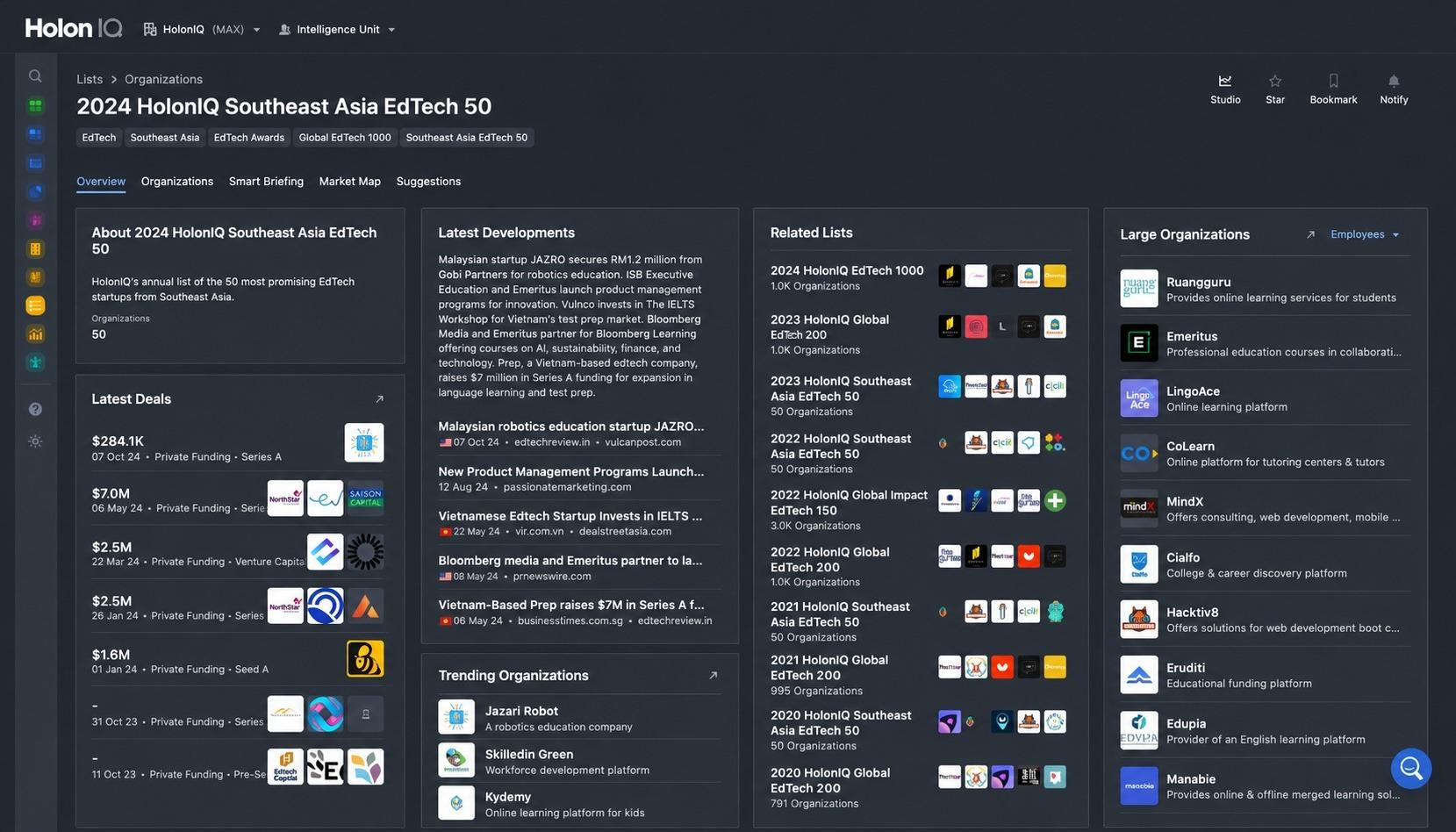Click the Hacktiv8 logo icon

1139,620
